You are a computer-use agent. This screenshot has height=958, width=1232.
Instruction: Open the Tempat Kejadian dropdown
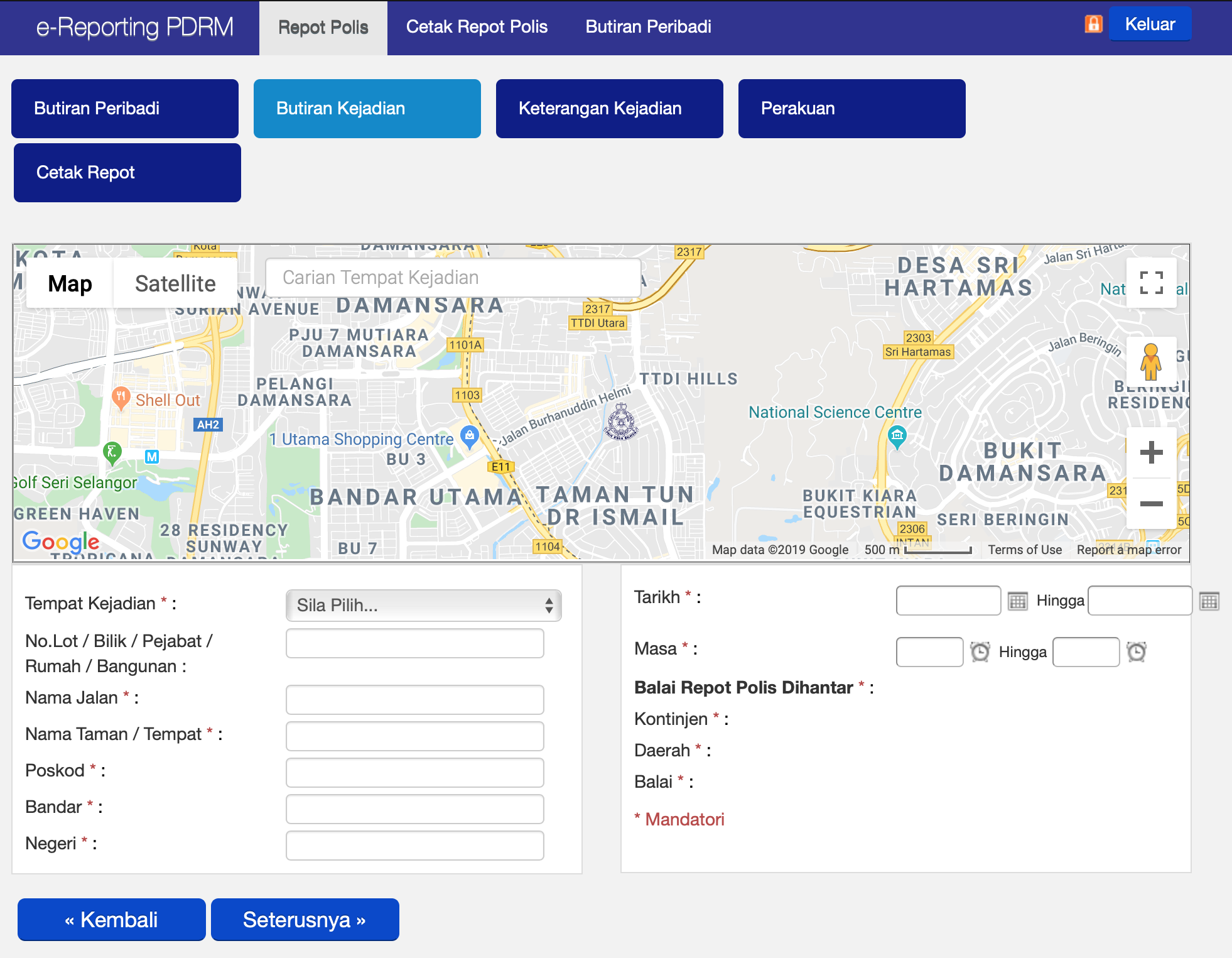click(423, 605)
